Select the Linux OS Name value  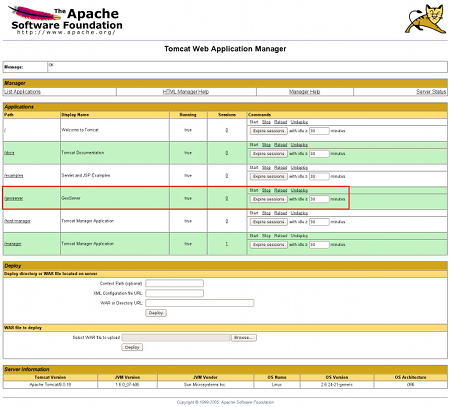tap(277, 385)
